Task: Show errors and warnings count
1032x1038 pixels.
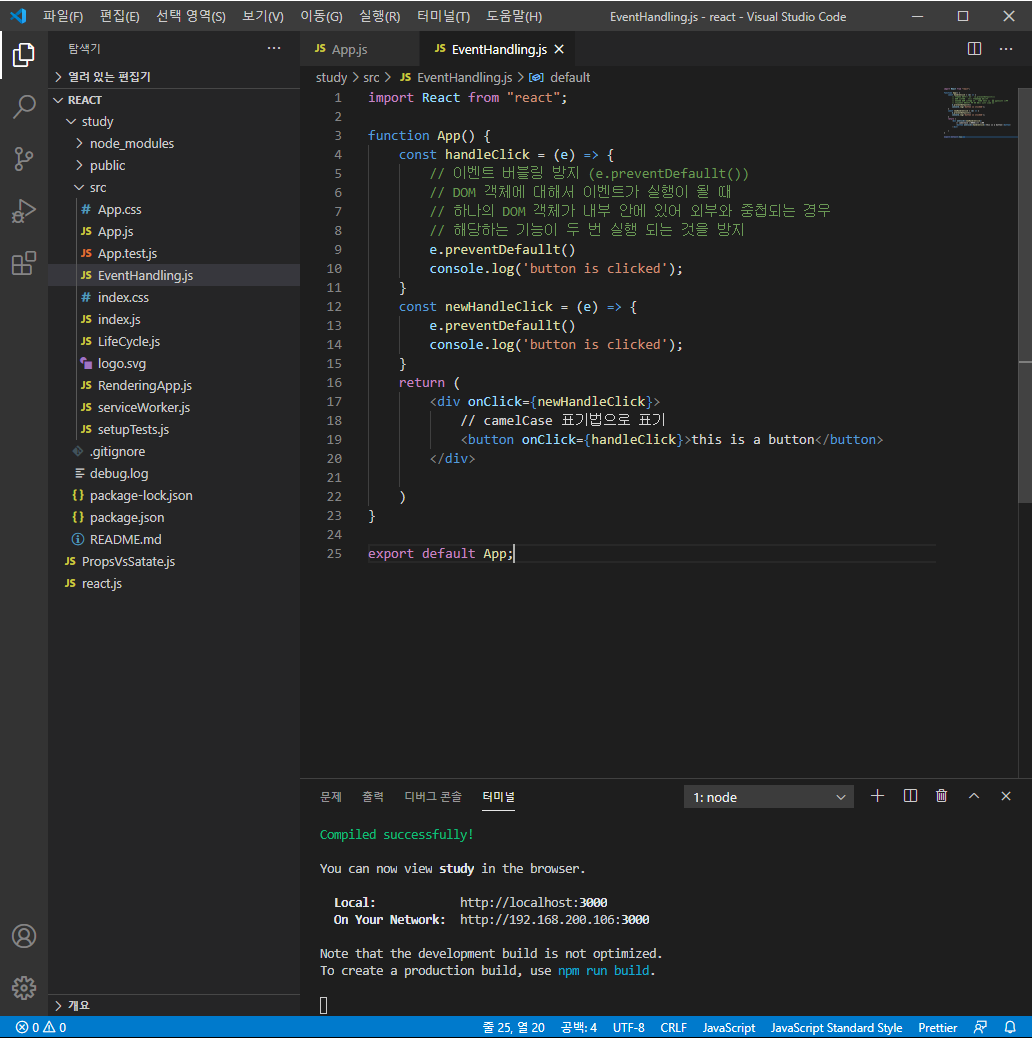Action: click(x=41, y=1027)
